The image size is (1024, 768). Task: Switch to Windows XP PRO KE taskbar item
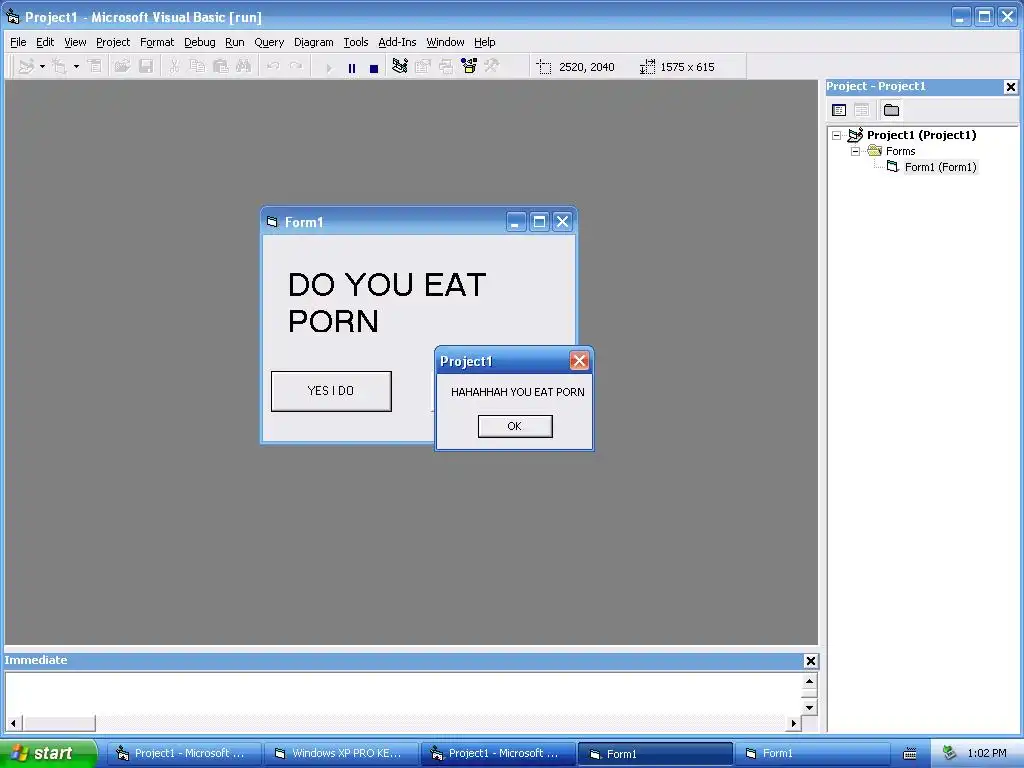(340, 753)
